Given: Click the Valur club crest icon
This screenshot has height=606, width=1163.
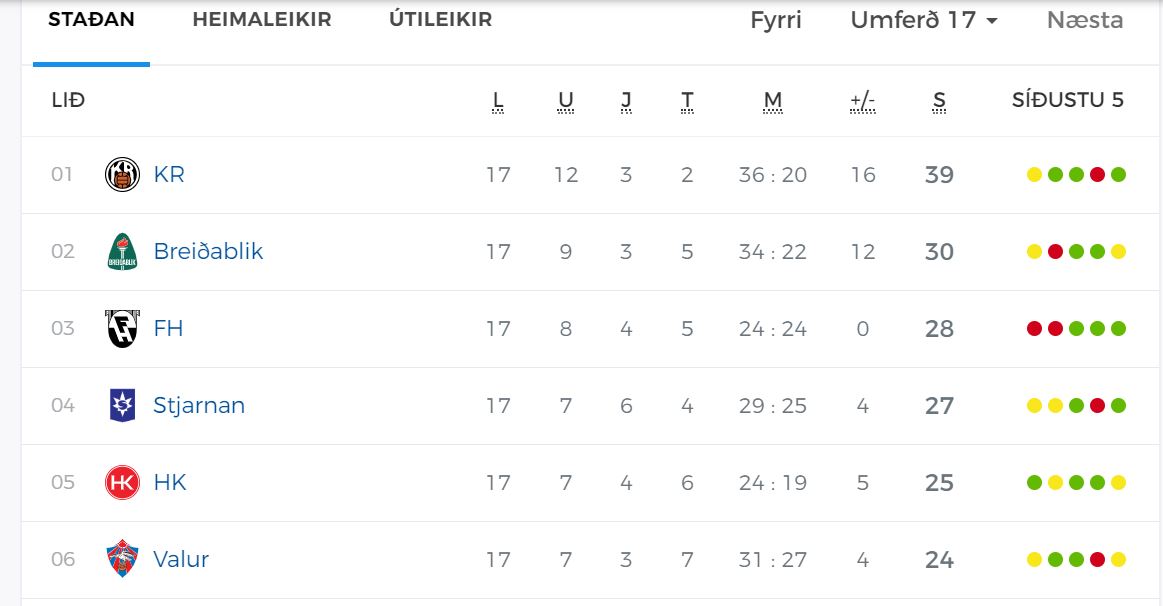Looking at the screenshot, I should point(122,559).
